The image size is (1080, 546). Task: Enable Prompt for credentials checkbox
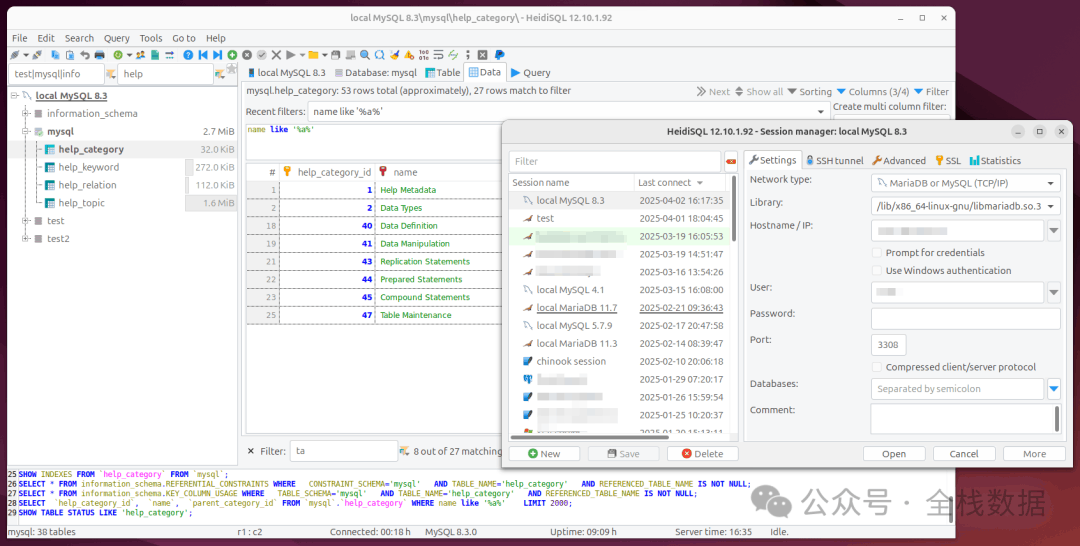pyautogui.click(x=877, y=253)
